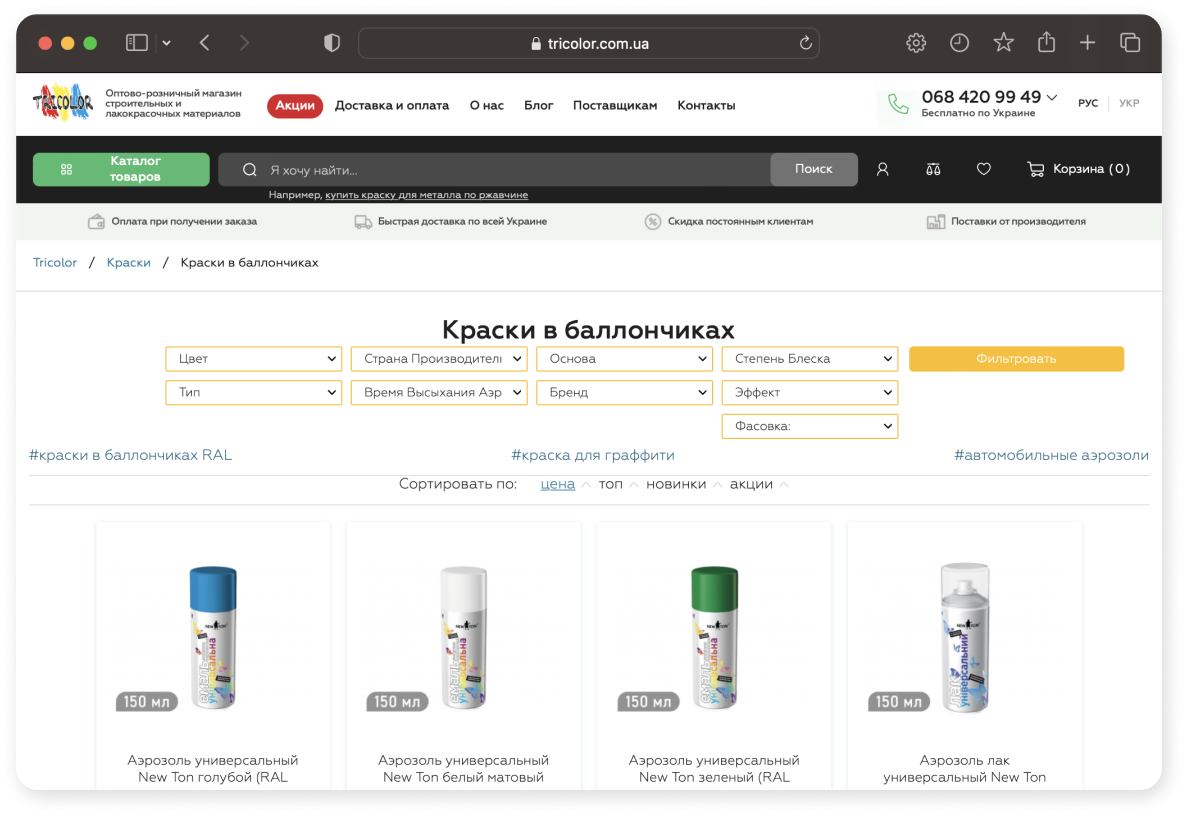Viewport: 1186px width, 816px height.
Task: Go to Краски breadcrumb link
Action: click(129, 262)
